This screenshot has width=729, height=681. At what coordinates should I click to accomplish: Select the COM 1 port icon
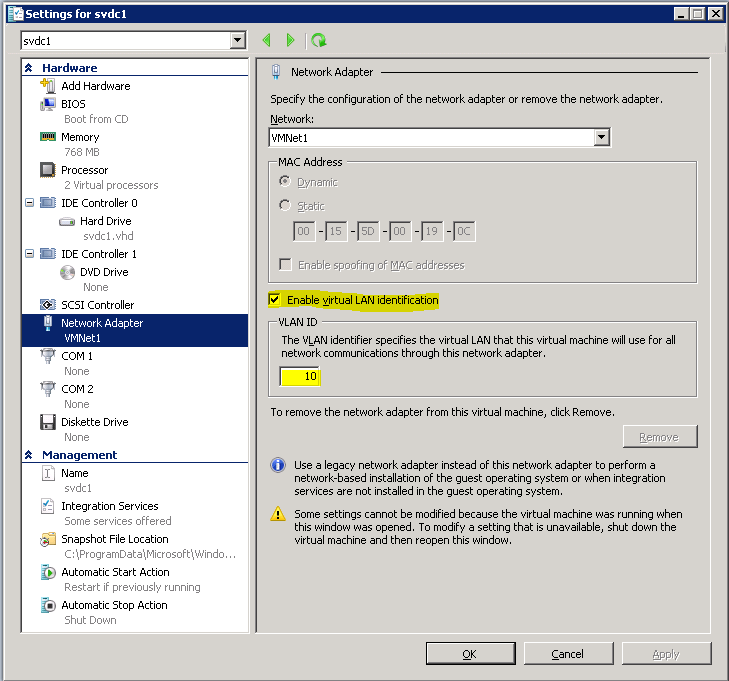(x=47, y=356)
